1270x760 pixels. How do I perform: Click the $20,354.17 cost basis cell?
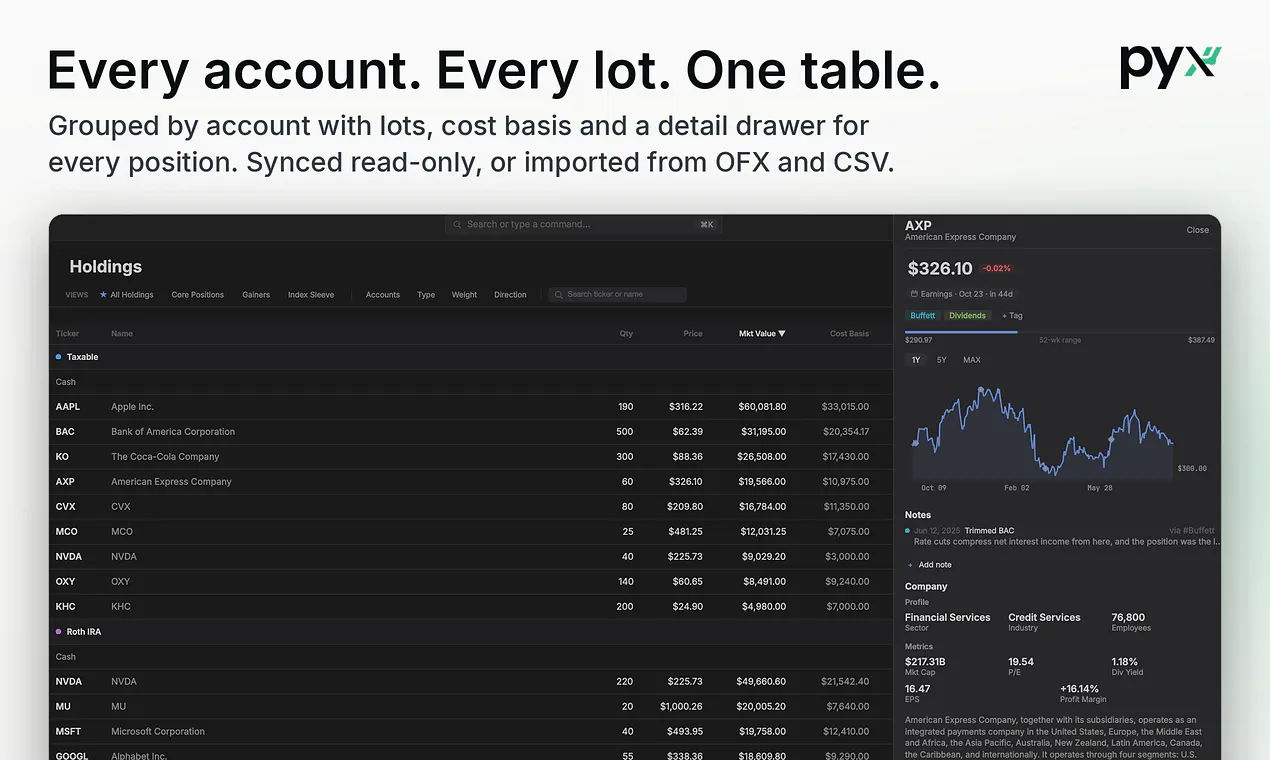[x=846, y=432]
